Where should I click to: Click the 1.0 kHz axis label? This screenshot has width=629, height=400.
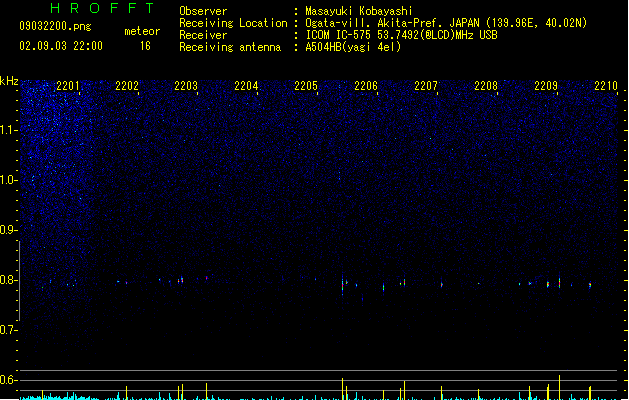coord(9,180)
